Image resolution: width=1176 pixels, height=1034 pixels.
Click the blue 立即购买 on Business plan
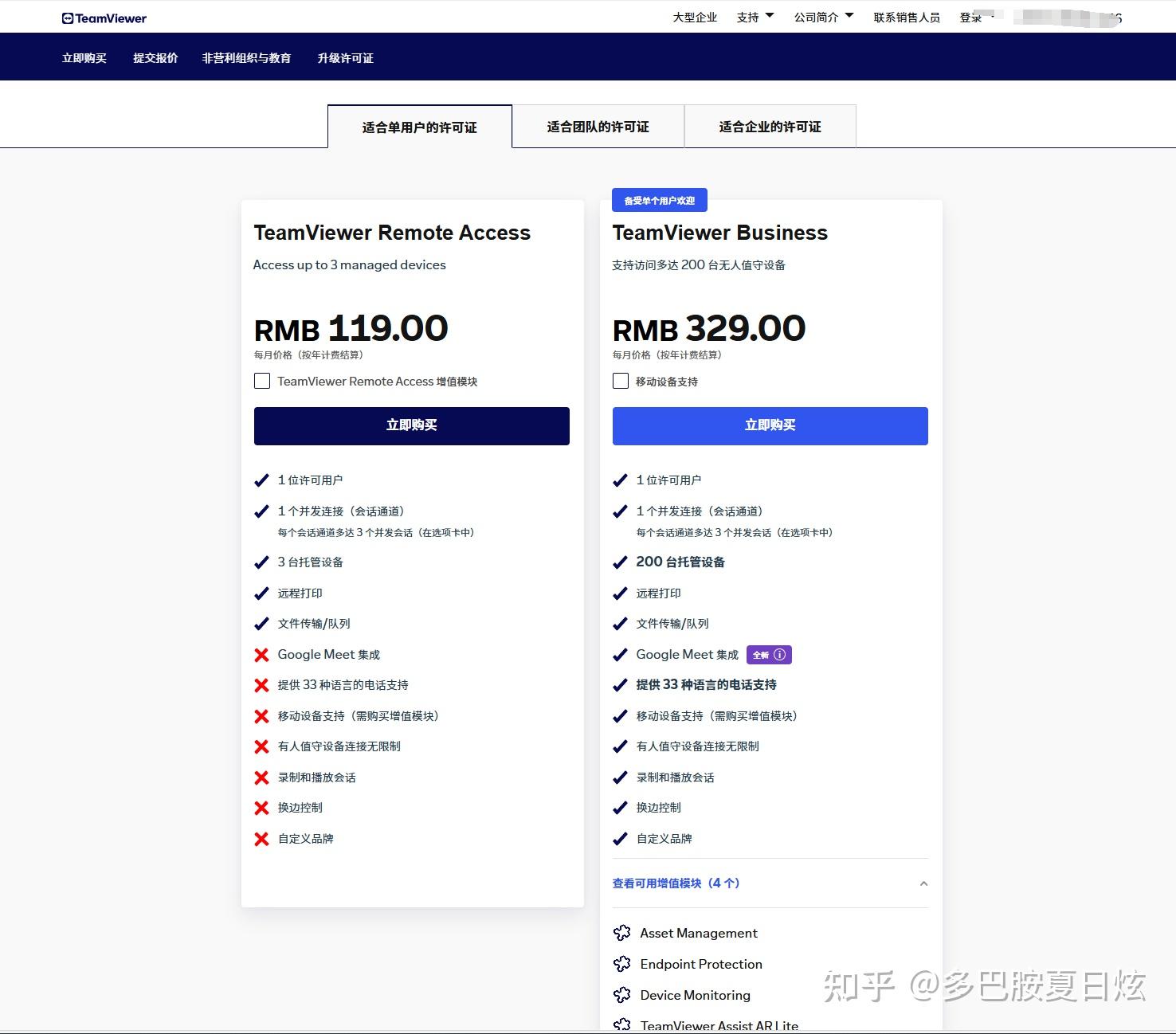click(x=770, y=425)
